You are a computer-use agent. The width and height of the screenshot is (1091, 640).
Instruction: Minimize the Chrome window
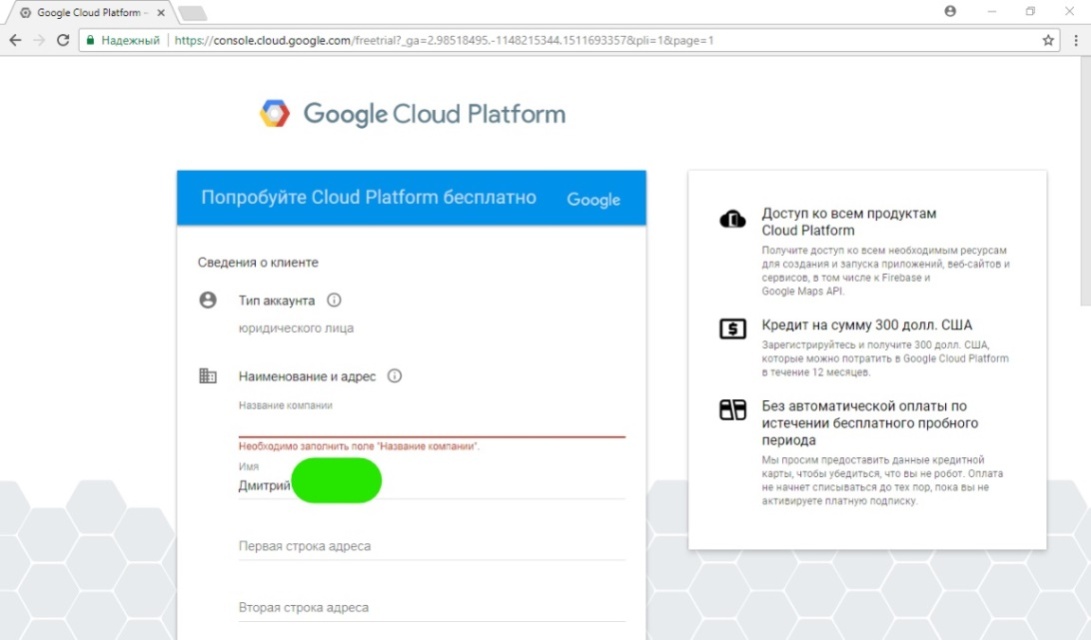(992, 11)
